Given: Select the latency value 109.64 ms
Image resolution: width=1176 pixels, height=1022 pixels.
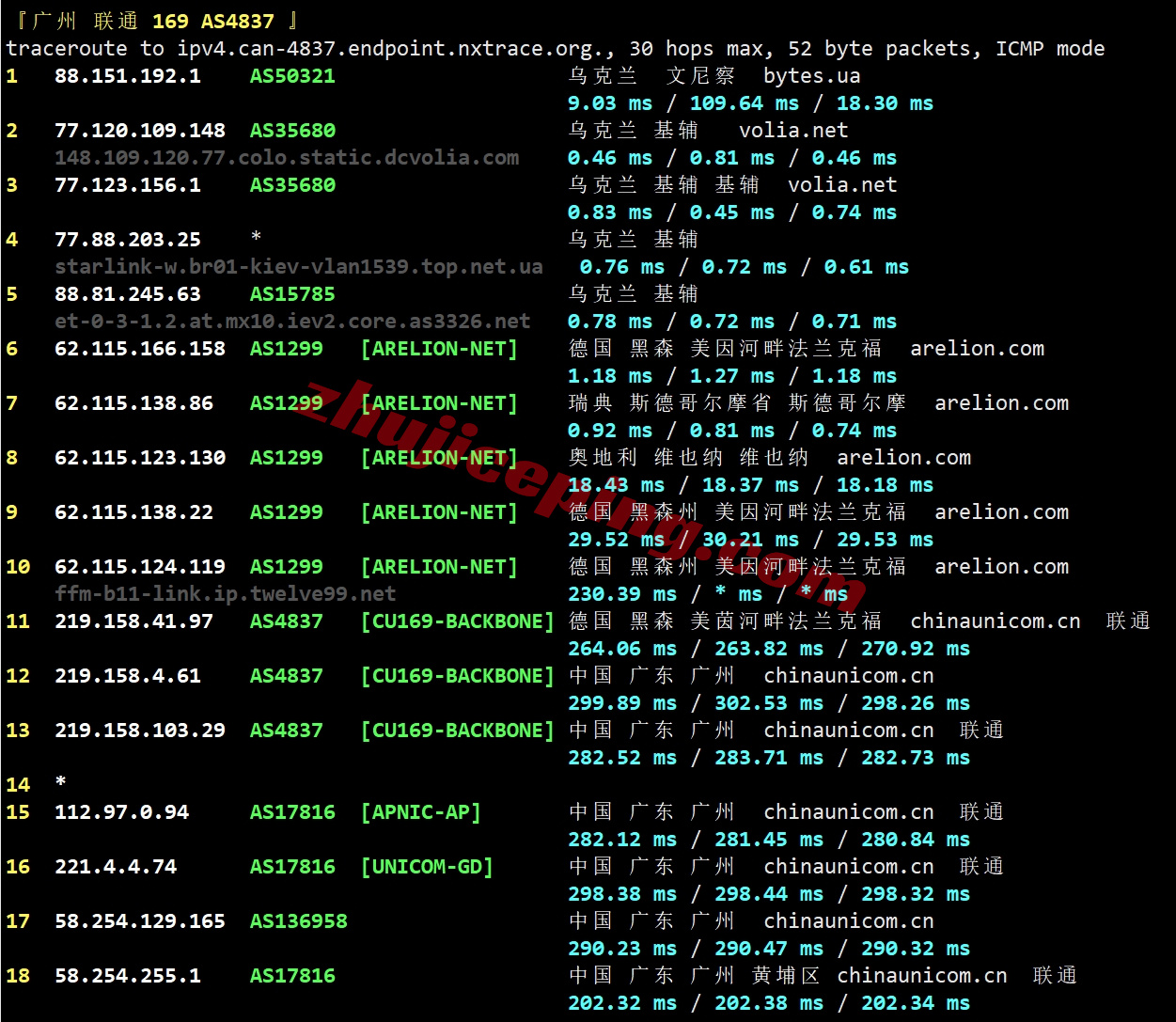Looking at the screenshot, I should point(745,103).
